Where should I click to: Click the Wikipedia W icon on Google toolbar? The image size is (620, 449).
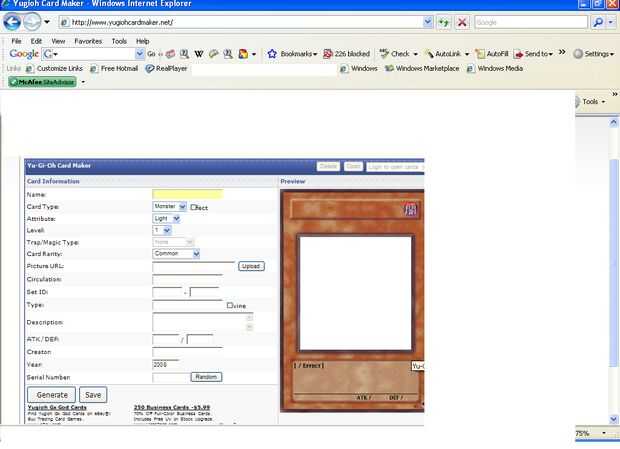pos(198,54)
